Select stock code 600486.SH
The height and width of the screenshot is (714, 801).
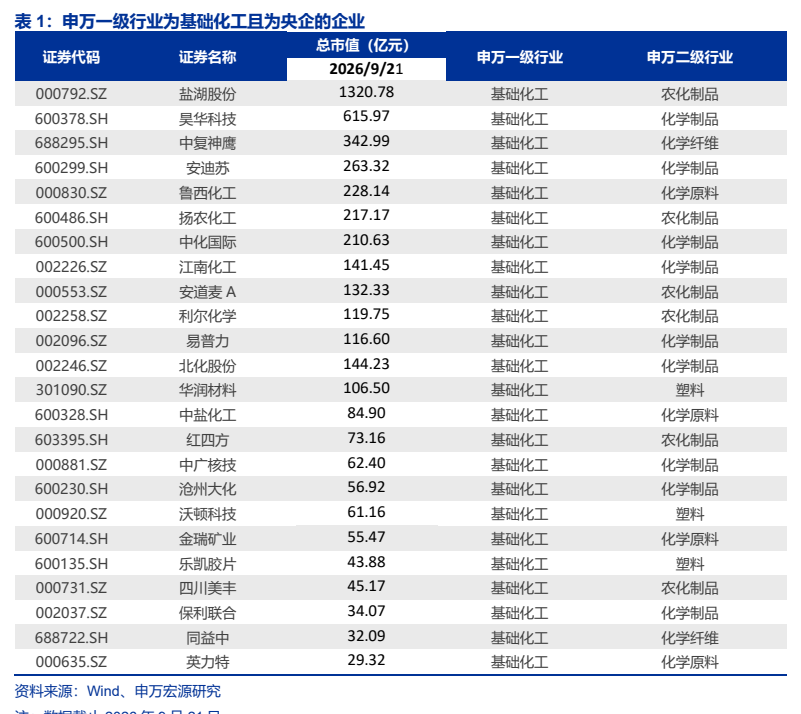[71, 218]
